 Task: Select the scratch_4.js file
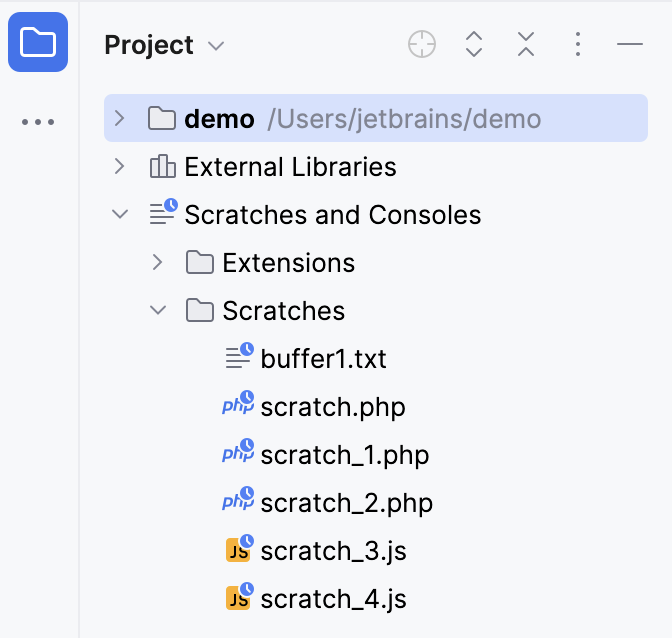(x=333, y=599)
